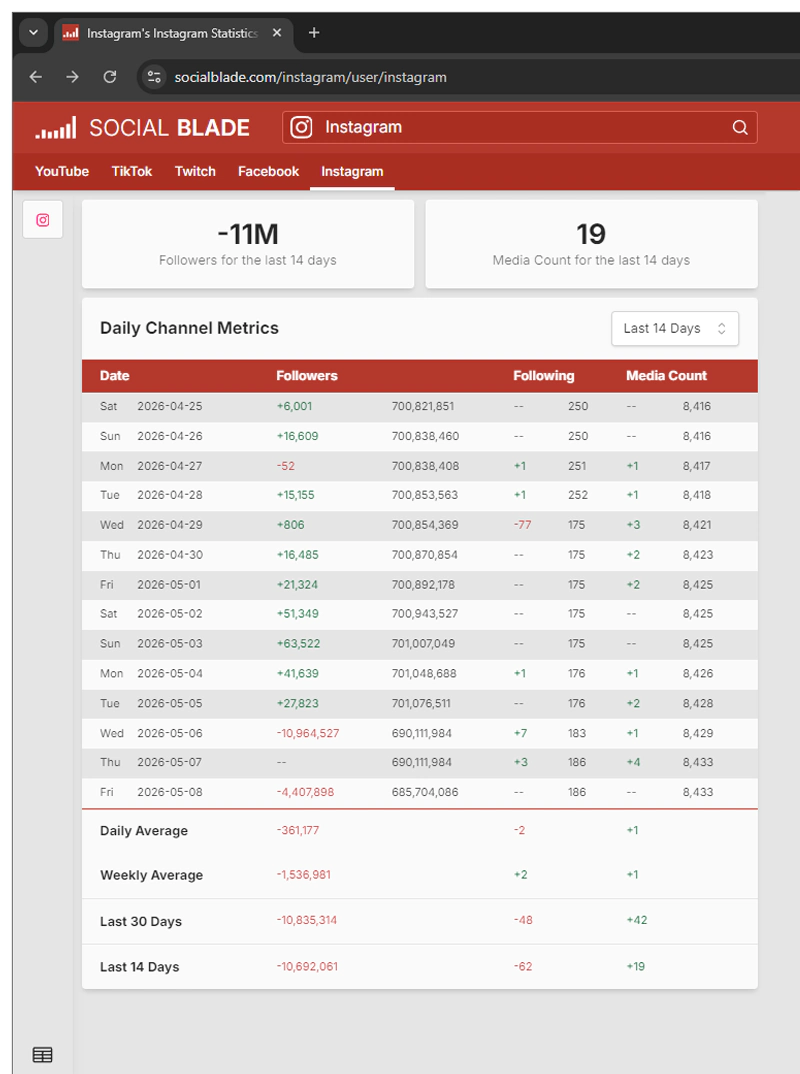
Task: Open the YouTube navigation tab
Action: click(x=62, y=171)
